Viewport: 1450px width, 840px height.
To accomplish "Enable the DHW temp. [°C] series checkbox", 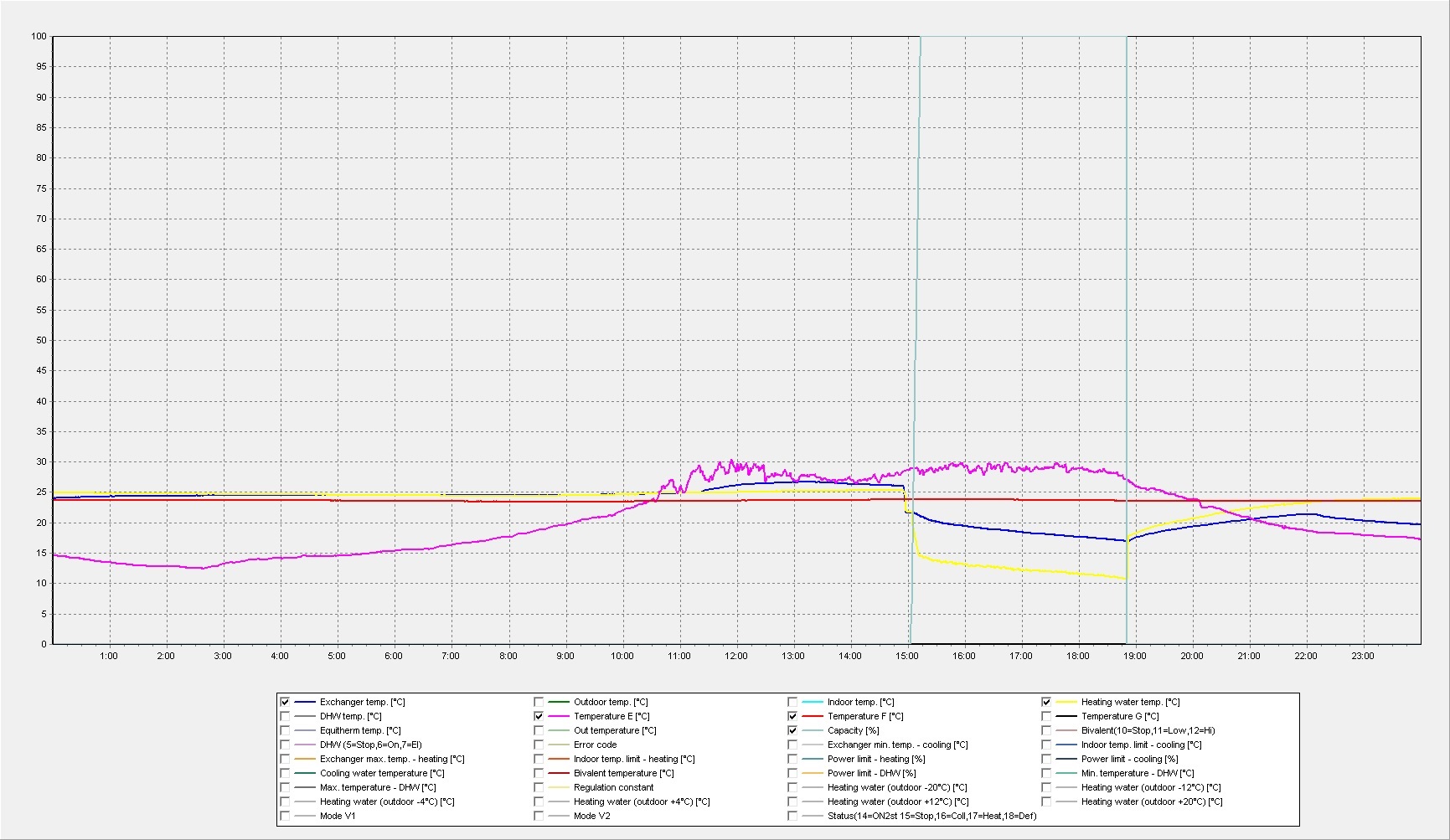I will pyautogui.click(x=285, y=716).
